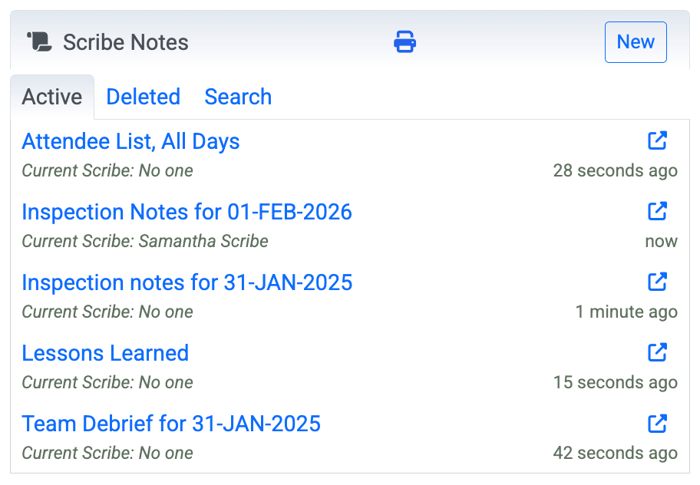Open the Search tab
The height and width of the screenshot is (485, 700).
[238, 97]
